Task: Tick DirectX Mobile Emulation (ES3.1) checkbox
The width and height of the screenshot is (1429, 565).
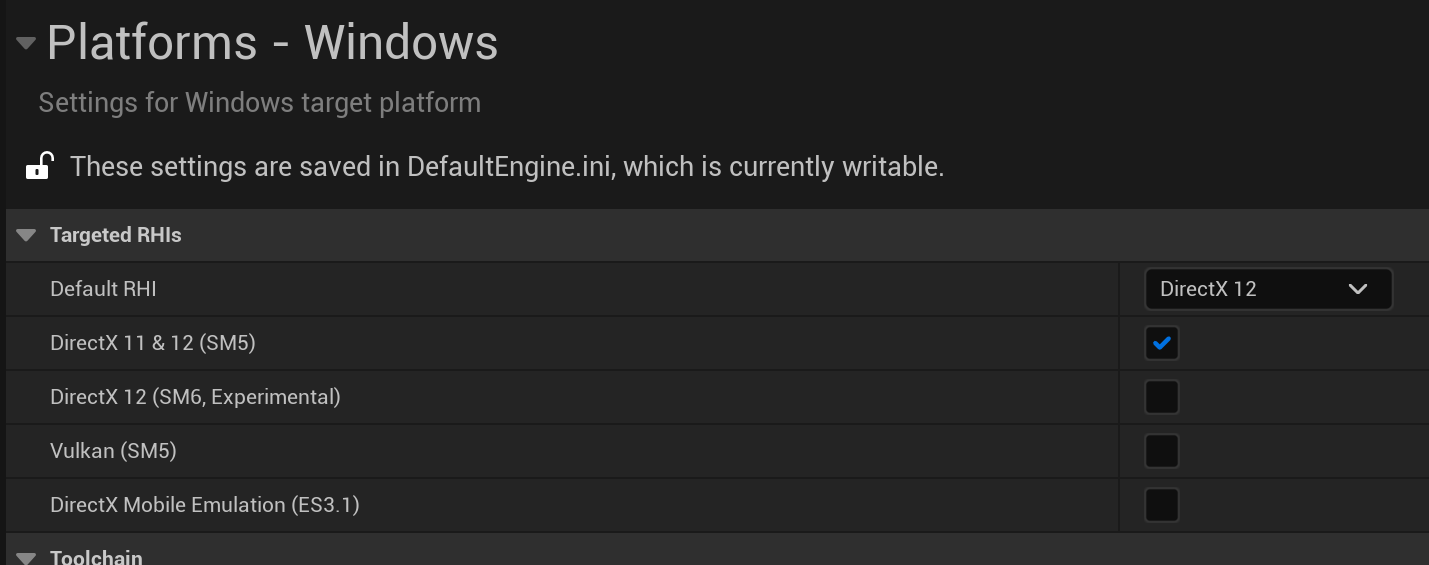Action: coord(1161,505)
